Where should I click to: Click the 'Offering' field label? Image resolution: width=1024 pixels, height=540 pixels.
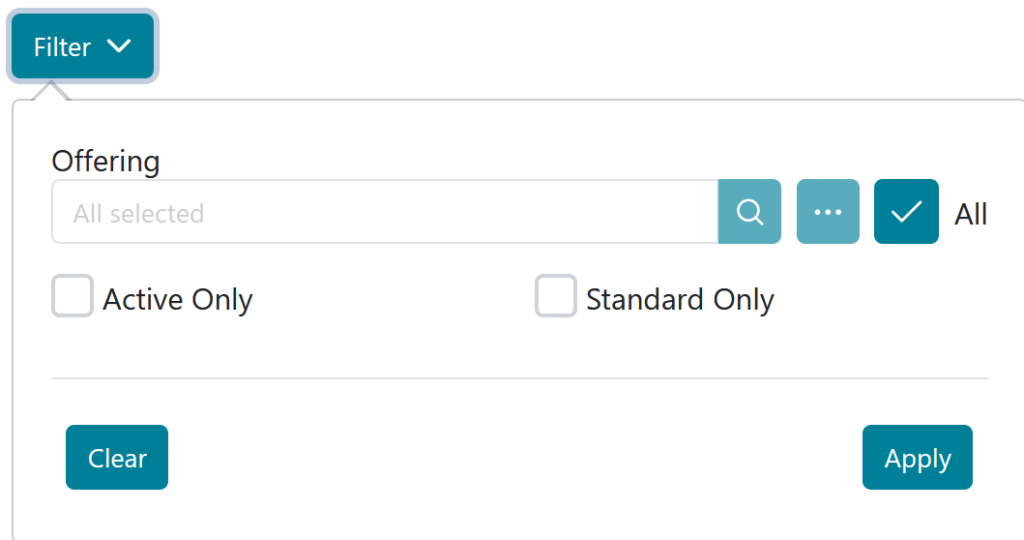click(x=106, y=161)
